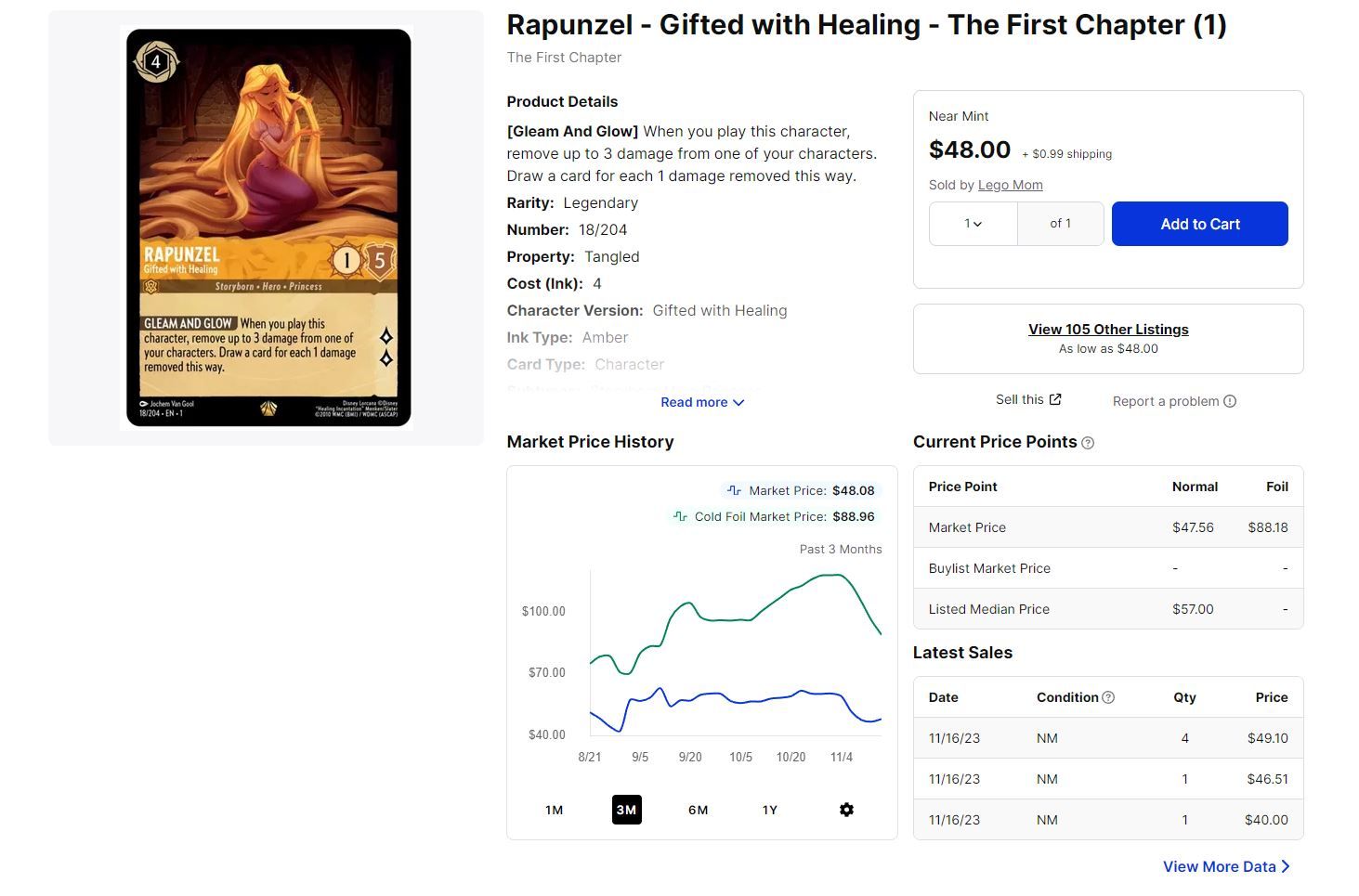Viewport: 1359px width, 896px height.
Task: Click the Rapunzel card image
Action: click(x=268, y=227)
